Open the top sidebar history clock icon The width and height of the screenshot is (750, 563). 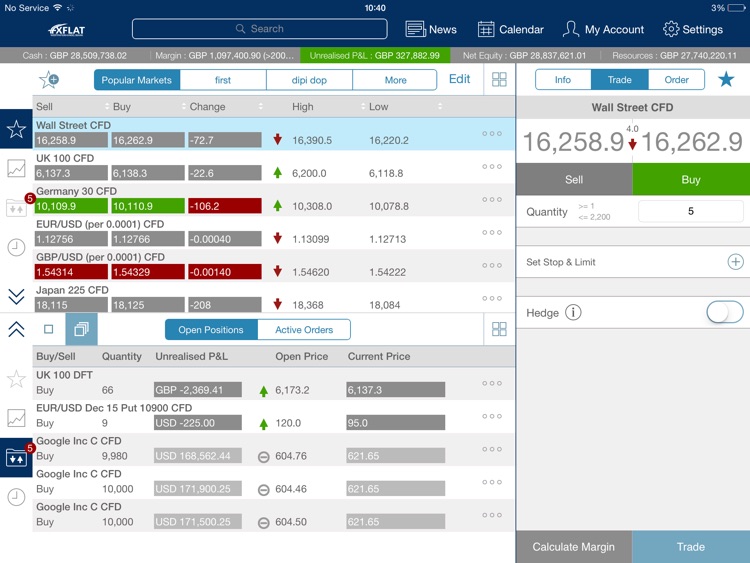click(16, 247)
